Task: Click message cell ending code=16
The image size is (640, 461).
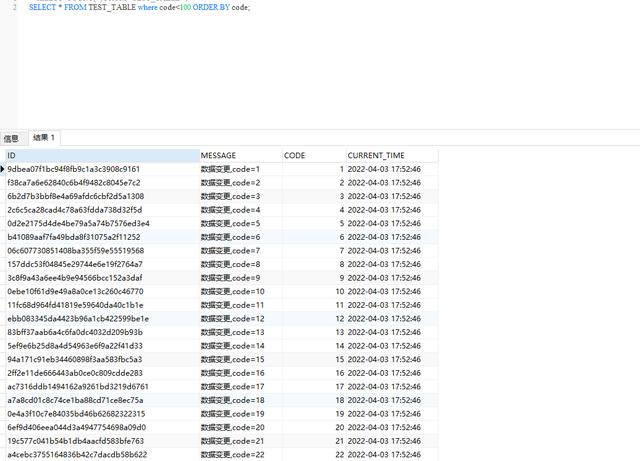Action: pos(240,373)
